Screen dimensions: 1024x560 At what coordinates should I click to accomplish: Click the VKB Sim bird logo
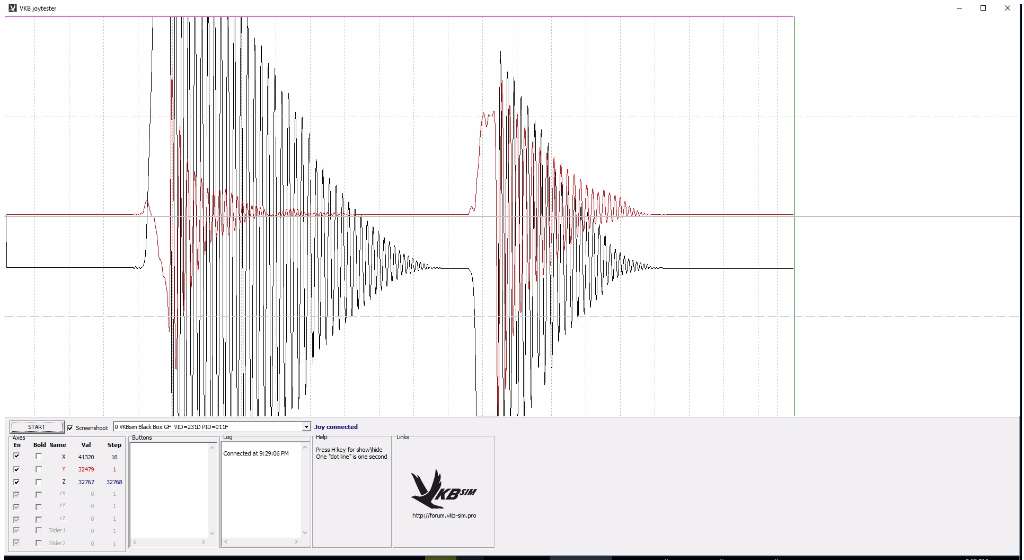[x=442, y=487]
